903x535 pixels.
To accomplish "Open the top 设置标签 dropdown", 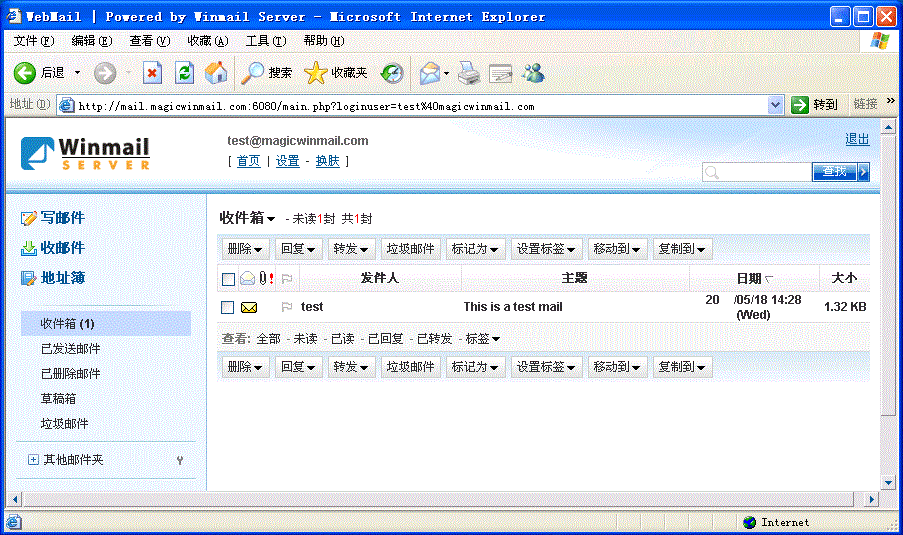I will click(546, 249).
